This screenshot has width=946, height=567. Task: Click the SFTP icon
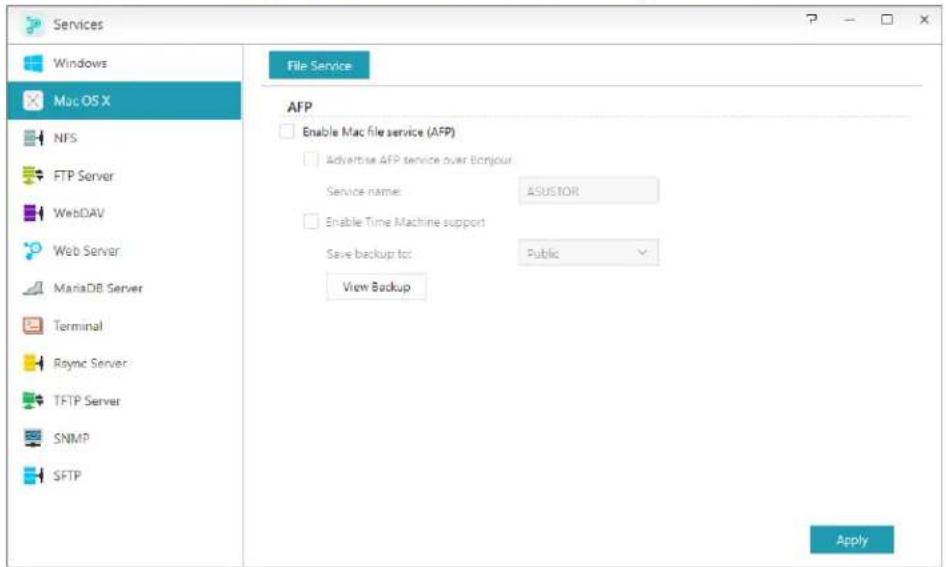[x=33, y=475]
